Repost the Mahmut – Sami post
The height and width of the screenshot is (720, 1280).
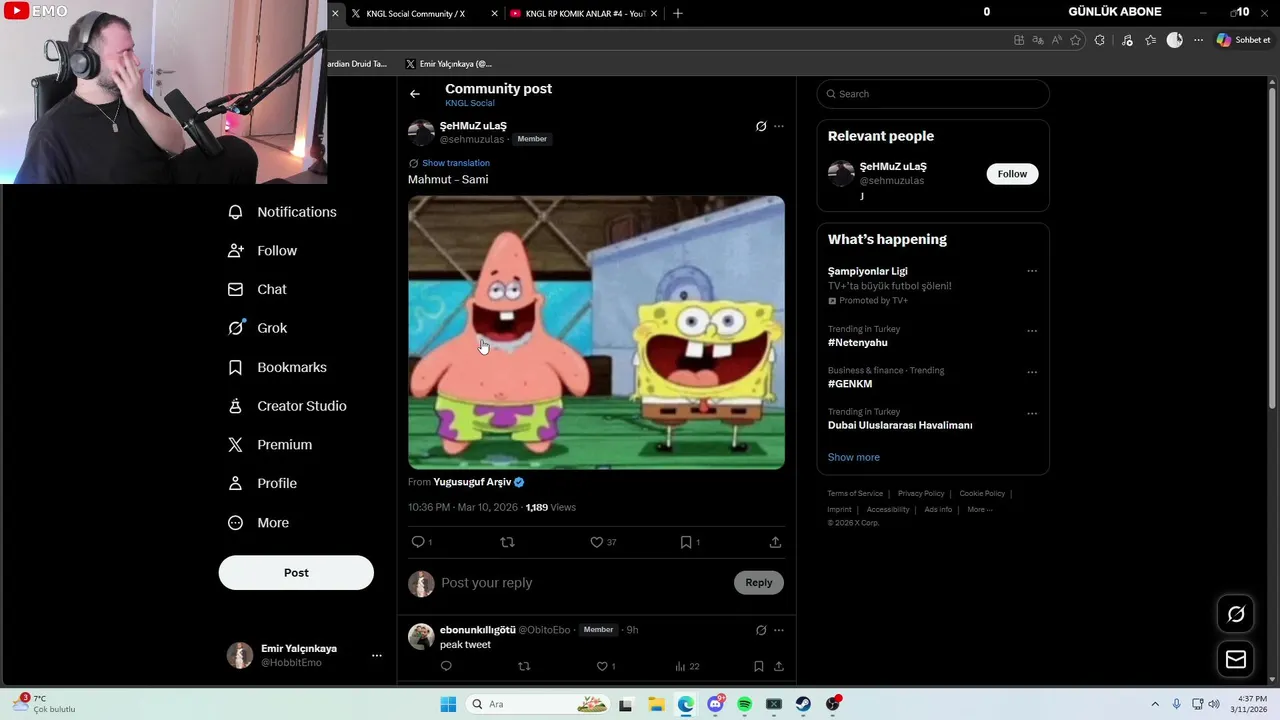(x=507, y=542)
